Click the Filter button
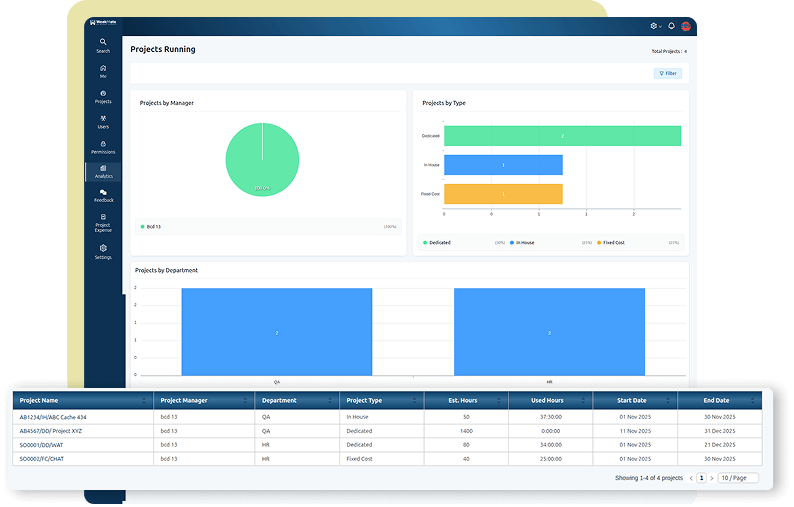Screen dimensions: 794x507 (668, 73)
